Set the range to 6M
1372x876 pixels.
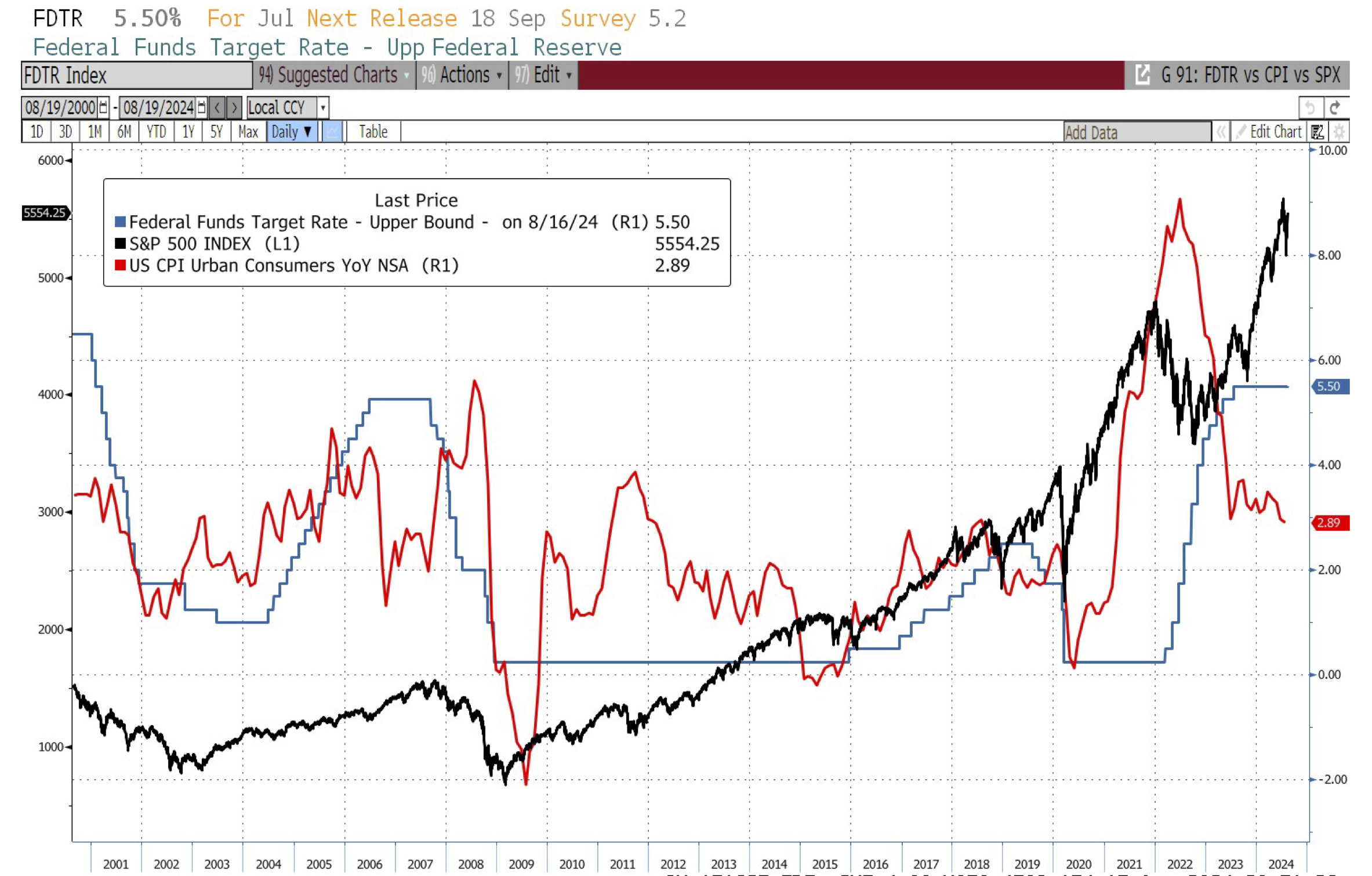pyautogui.click(x=124, y=132)
